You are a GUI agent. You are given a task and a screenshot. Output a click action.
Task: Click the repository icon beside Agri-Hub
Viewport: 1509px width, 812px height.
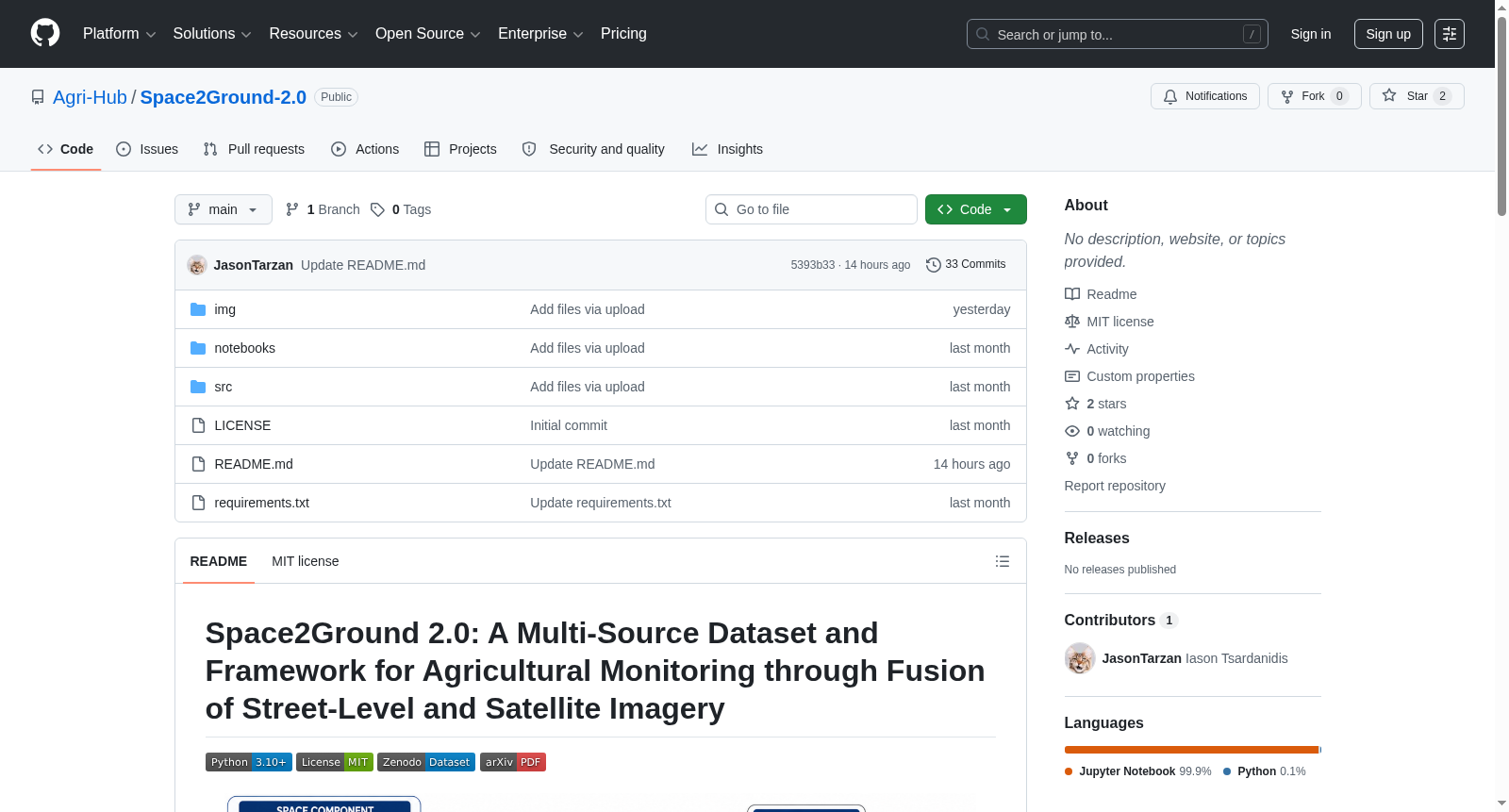[x=38, y=97]
